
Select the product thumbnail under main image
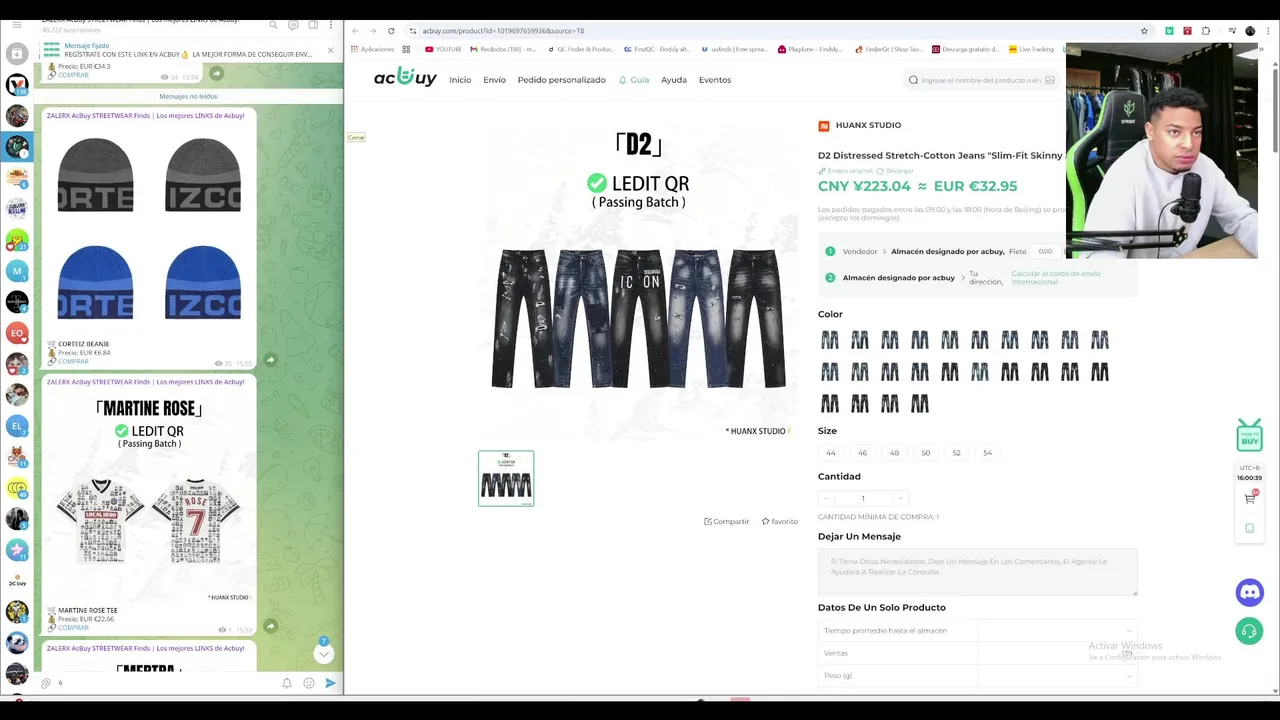pyautogui.click(x=506, y=478)
